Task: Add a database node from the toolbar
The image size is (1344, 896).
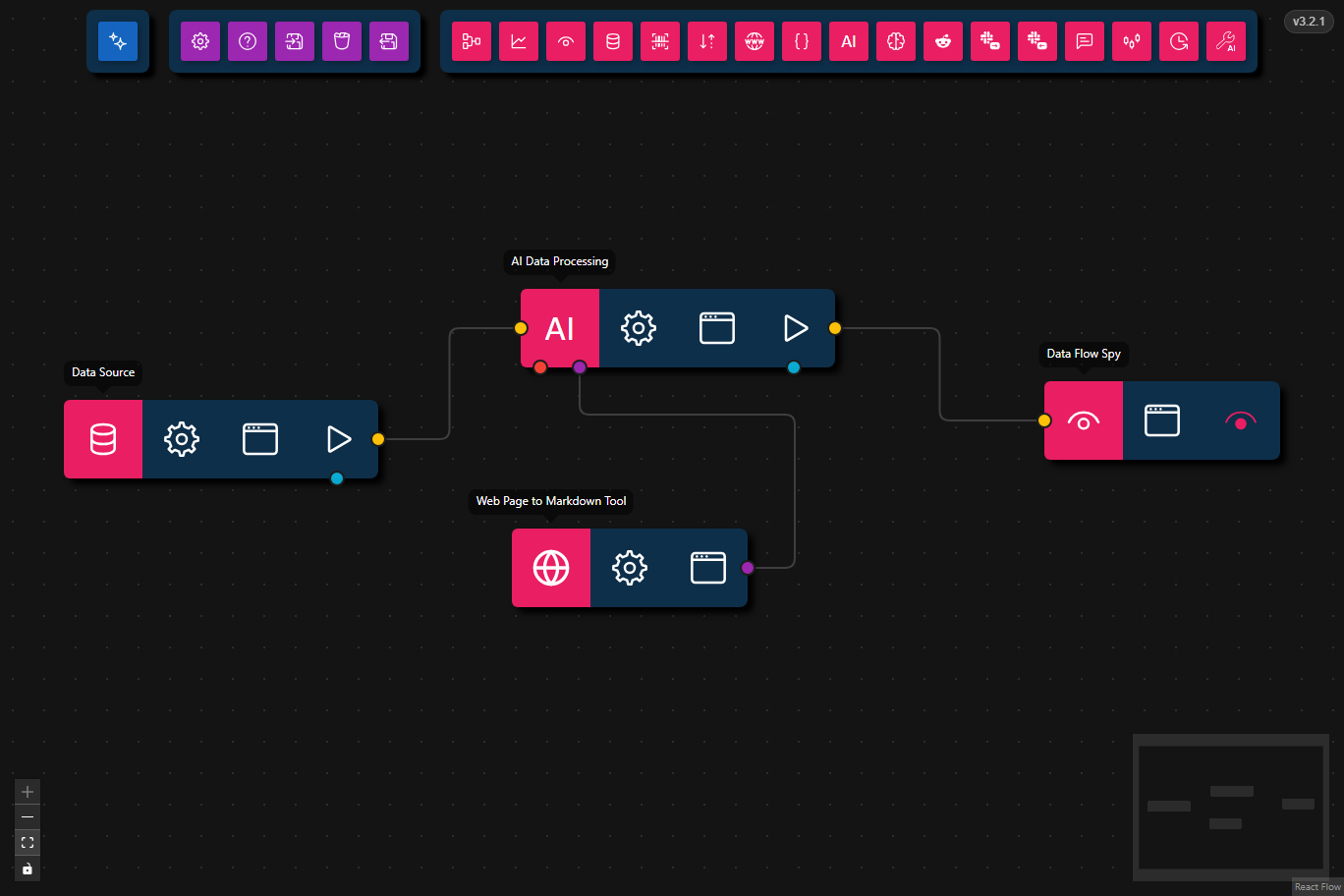Action: pyautogui.click(x=613, y=41)
